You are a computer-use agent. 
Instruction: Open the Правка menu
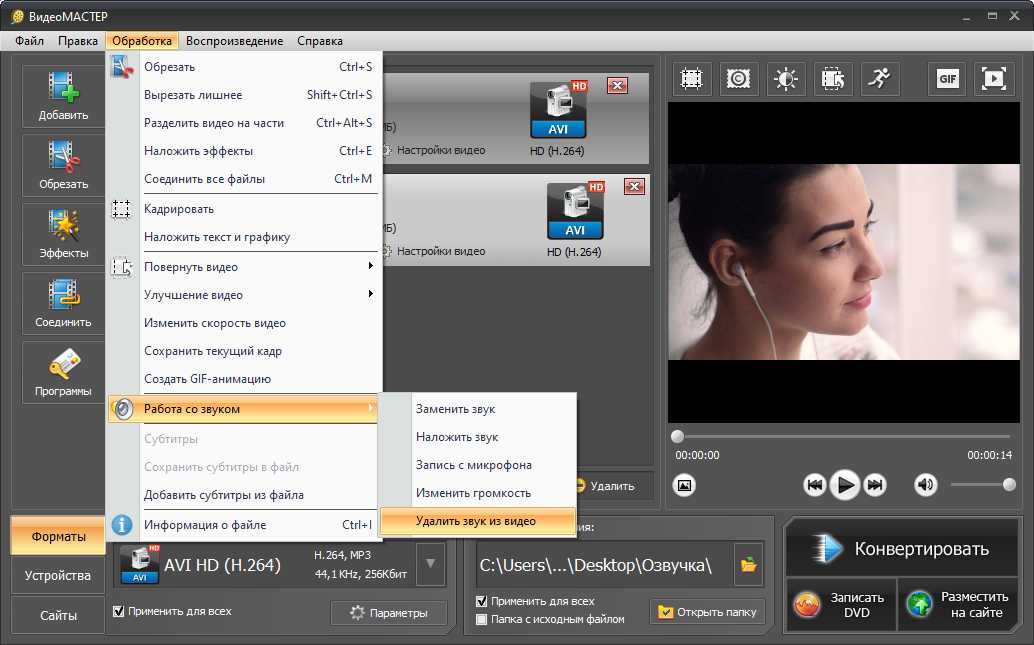[x=78, y=41]
